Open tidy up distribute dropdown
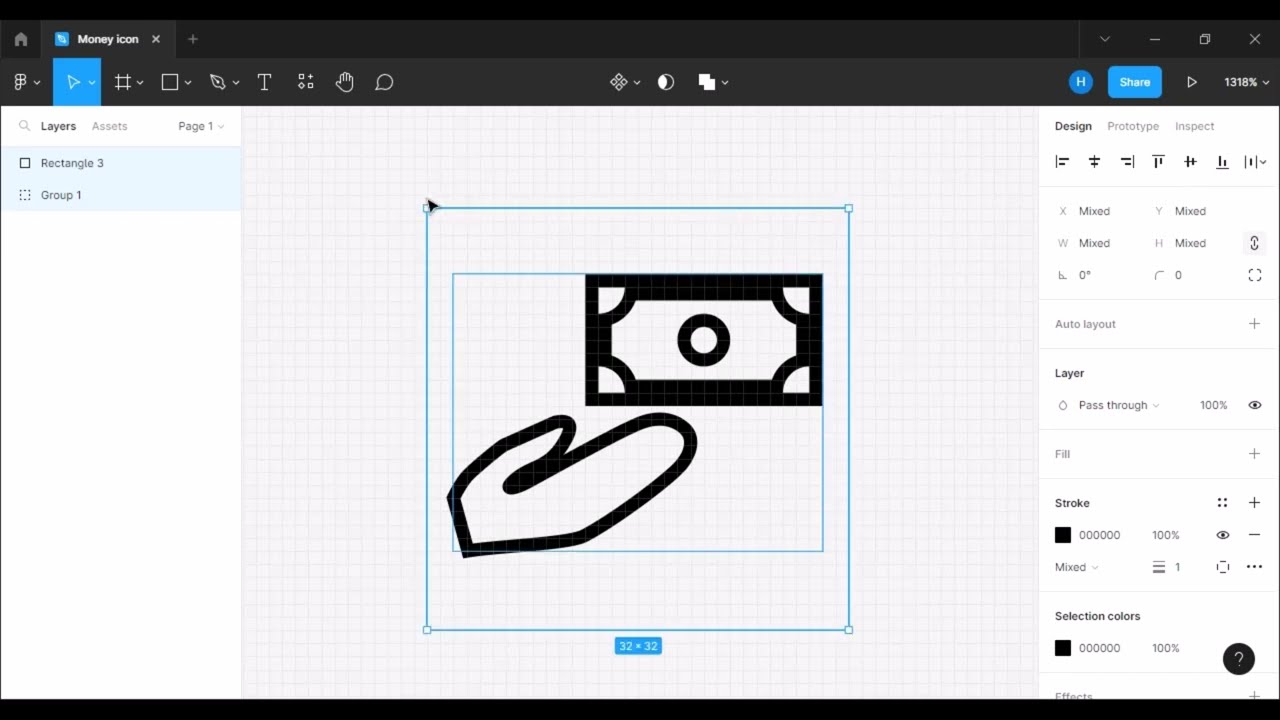 pyautogui.click(x=1255, y=162)
